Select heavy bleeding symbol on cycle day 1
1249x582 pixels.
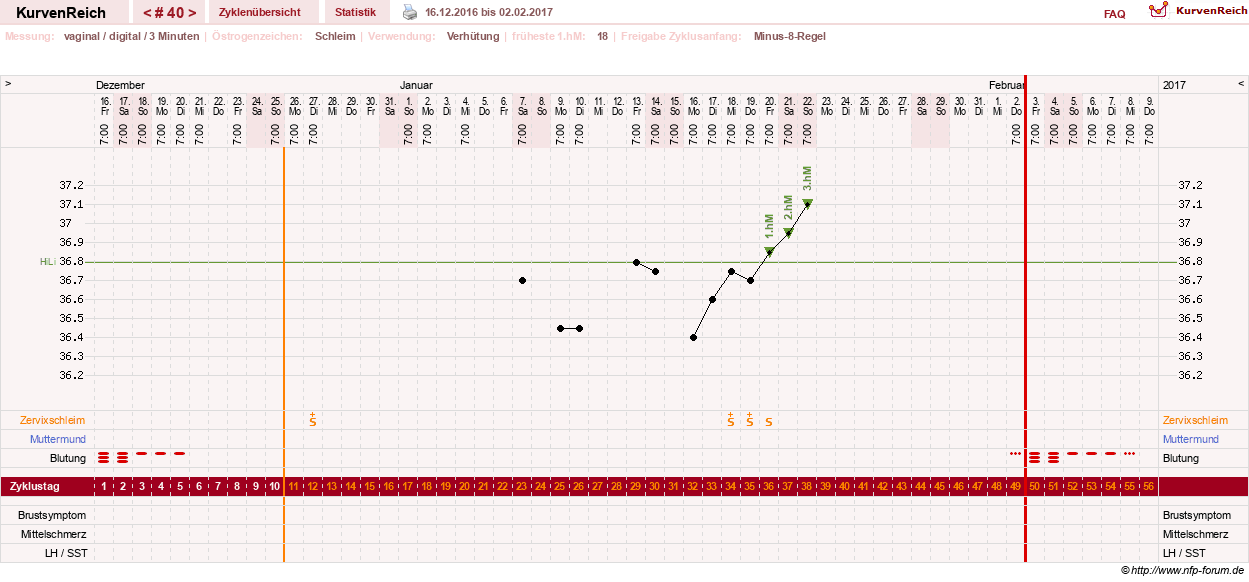[x=104, y=457]
